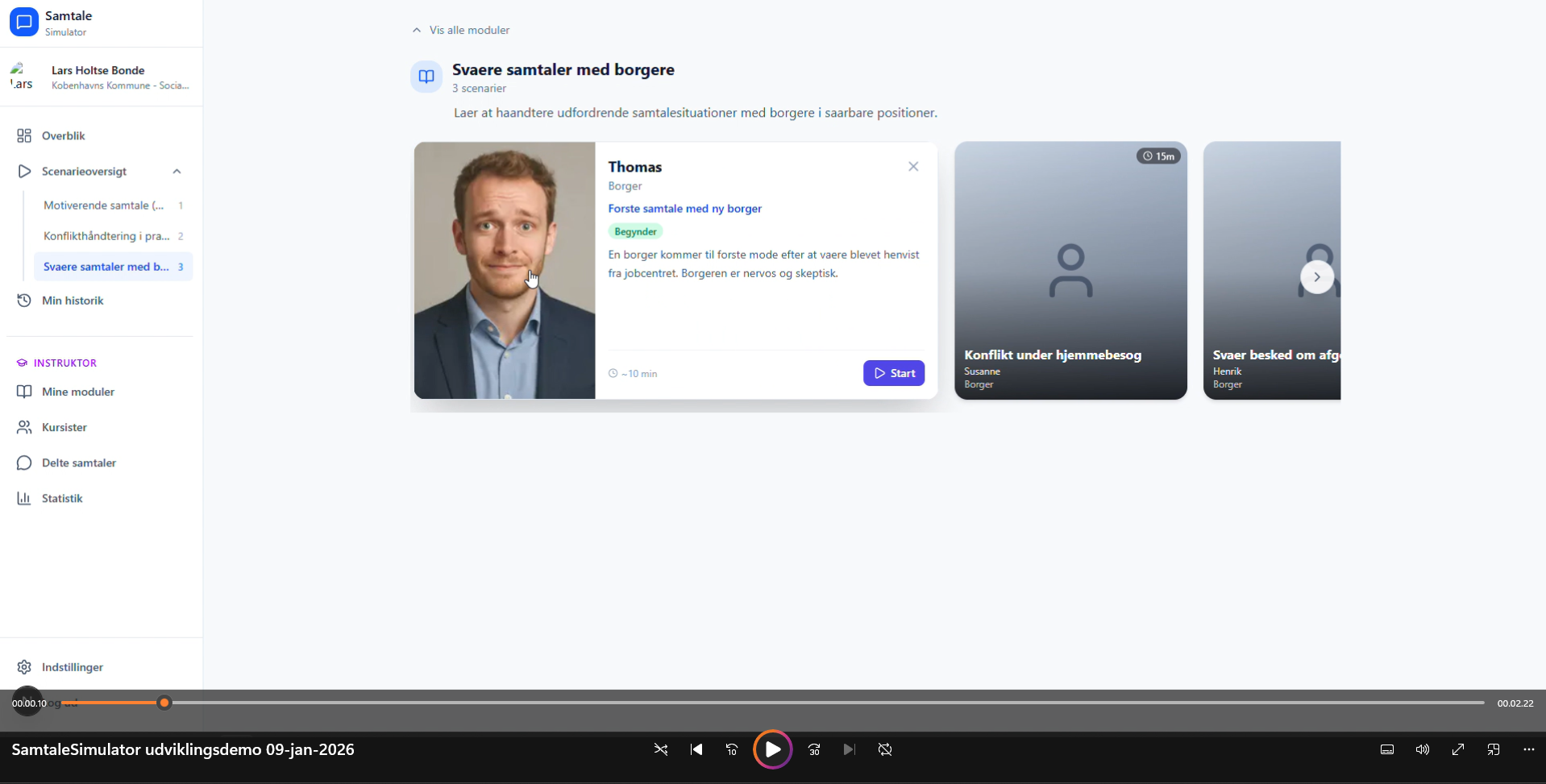Skip forward 30 seconds in player

[814, 749]
